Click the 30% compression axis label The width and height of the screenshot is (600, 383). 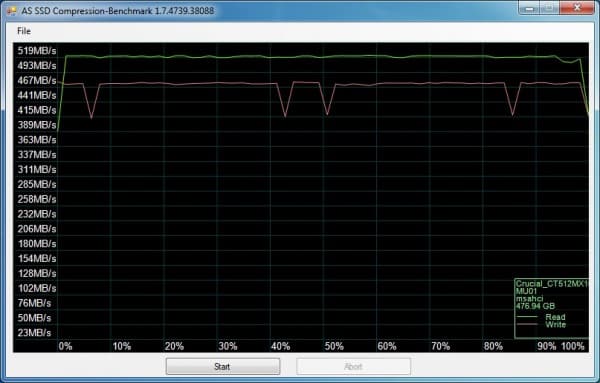click(228, 347)
